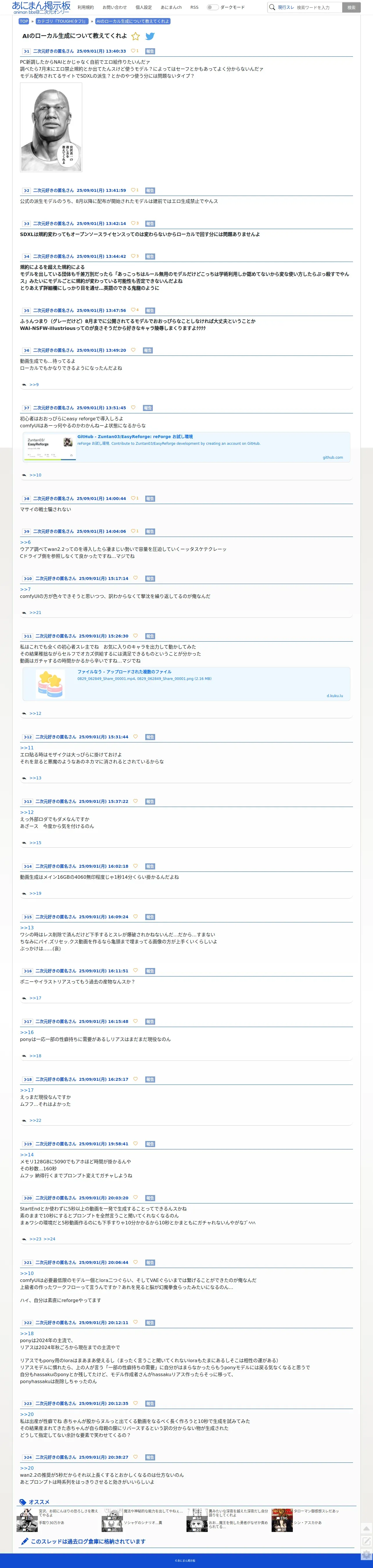This screenshot has width=373, height=1568.
Task: Click the github.com domain label
Action: click(x=332, y=458)
